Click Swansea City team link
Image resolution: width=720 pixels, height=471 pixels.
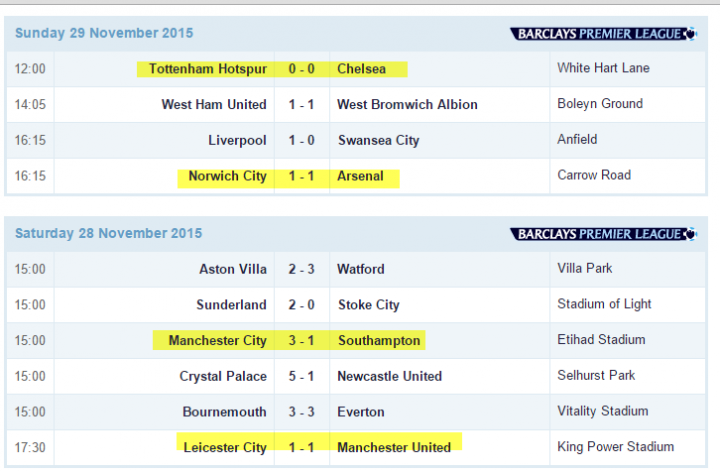coord(379,140)
